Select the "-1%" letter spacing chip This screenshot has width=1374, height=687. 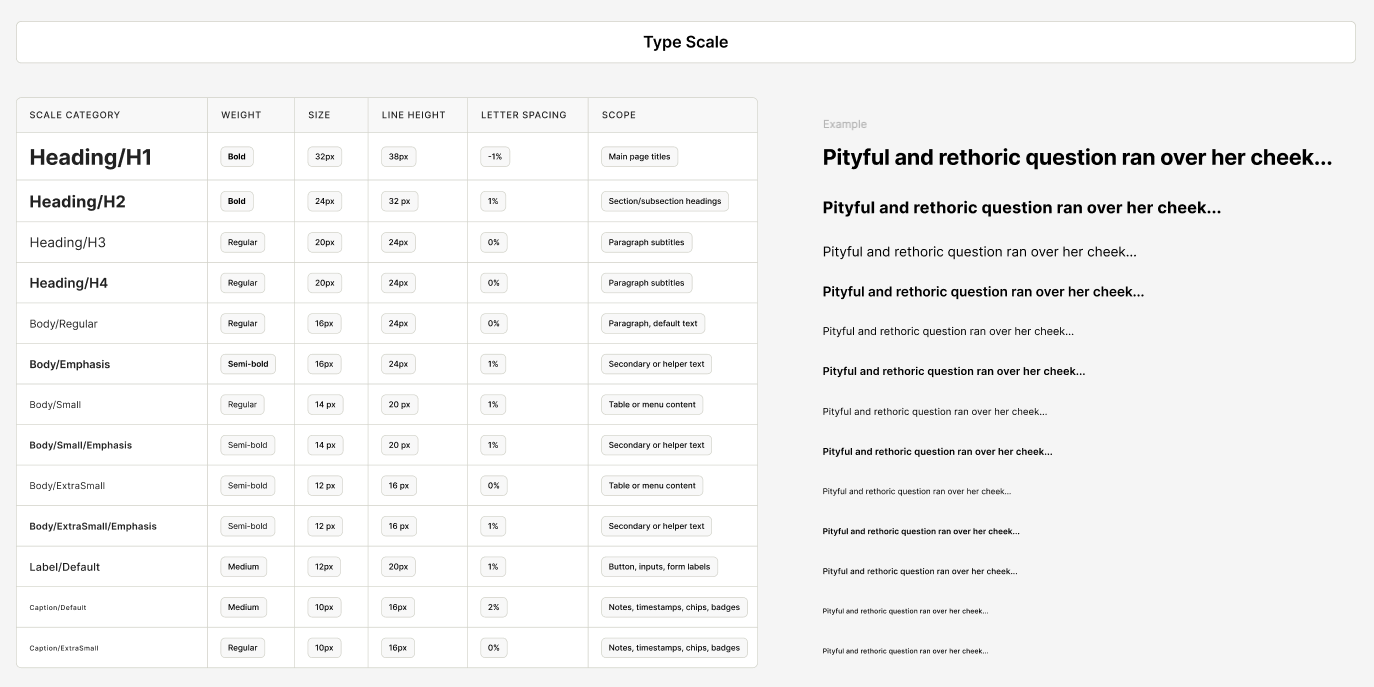tap(495, 157)
